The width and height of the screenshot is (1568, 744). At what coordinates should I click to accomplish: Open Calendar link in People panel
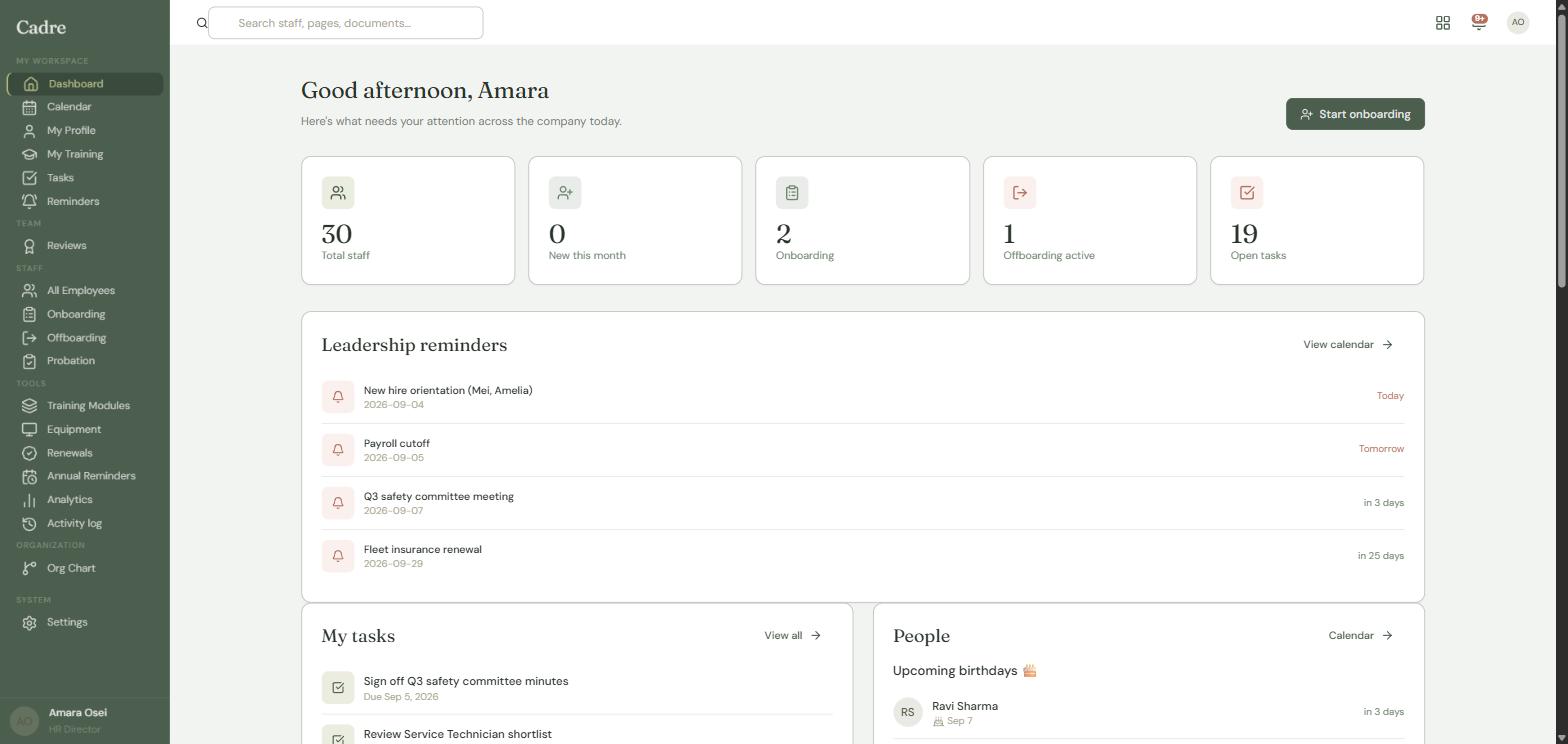tap(1361, 636)
